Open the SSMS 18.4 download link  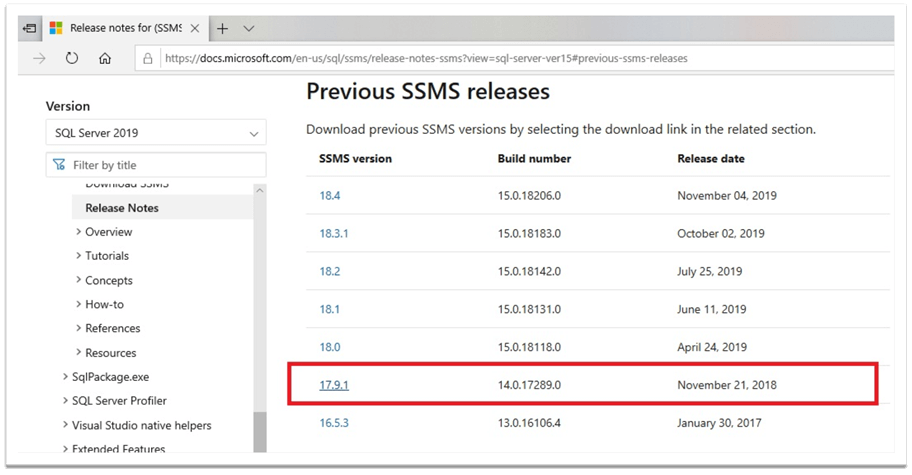[x=329, y=196]
